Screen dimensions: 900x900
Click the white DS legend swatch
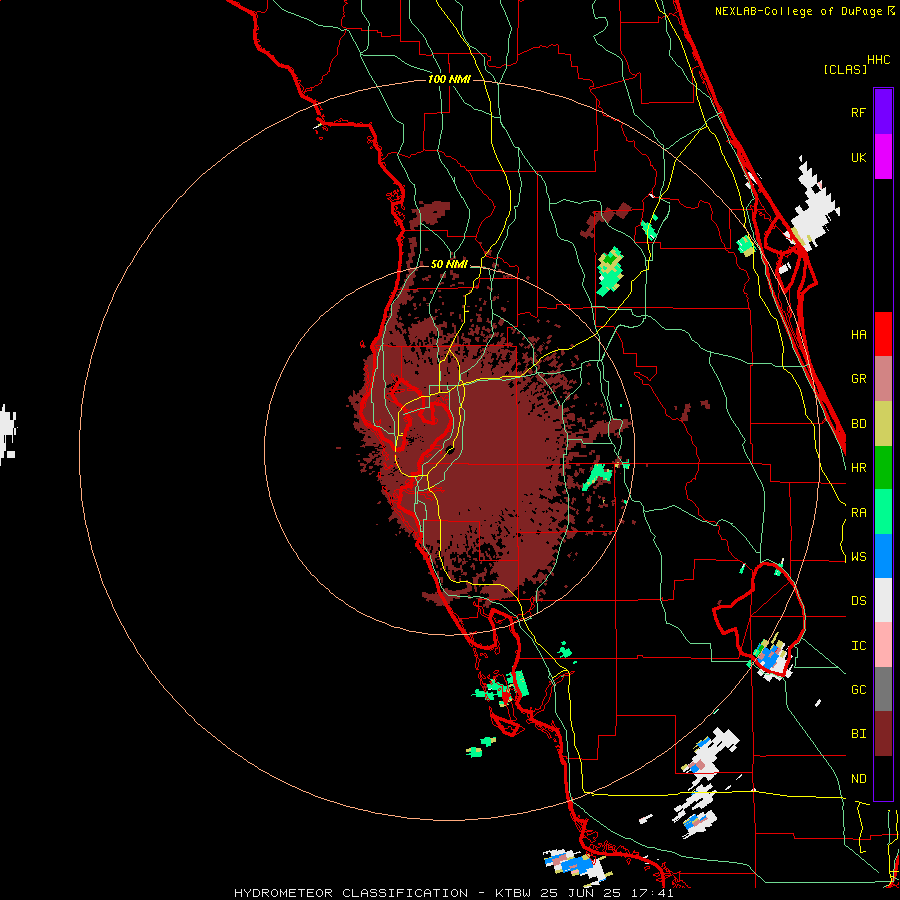[x=883, y=600]
